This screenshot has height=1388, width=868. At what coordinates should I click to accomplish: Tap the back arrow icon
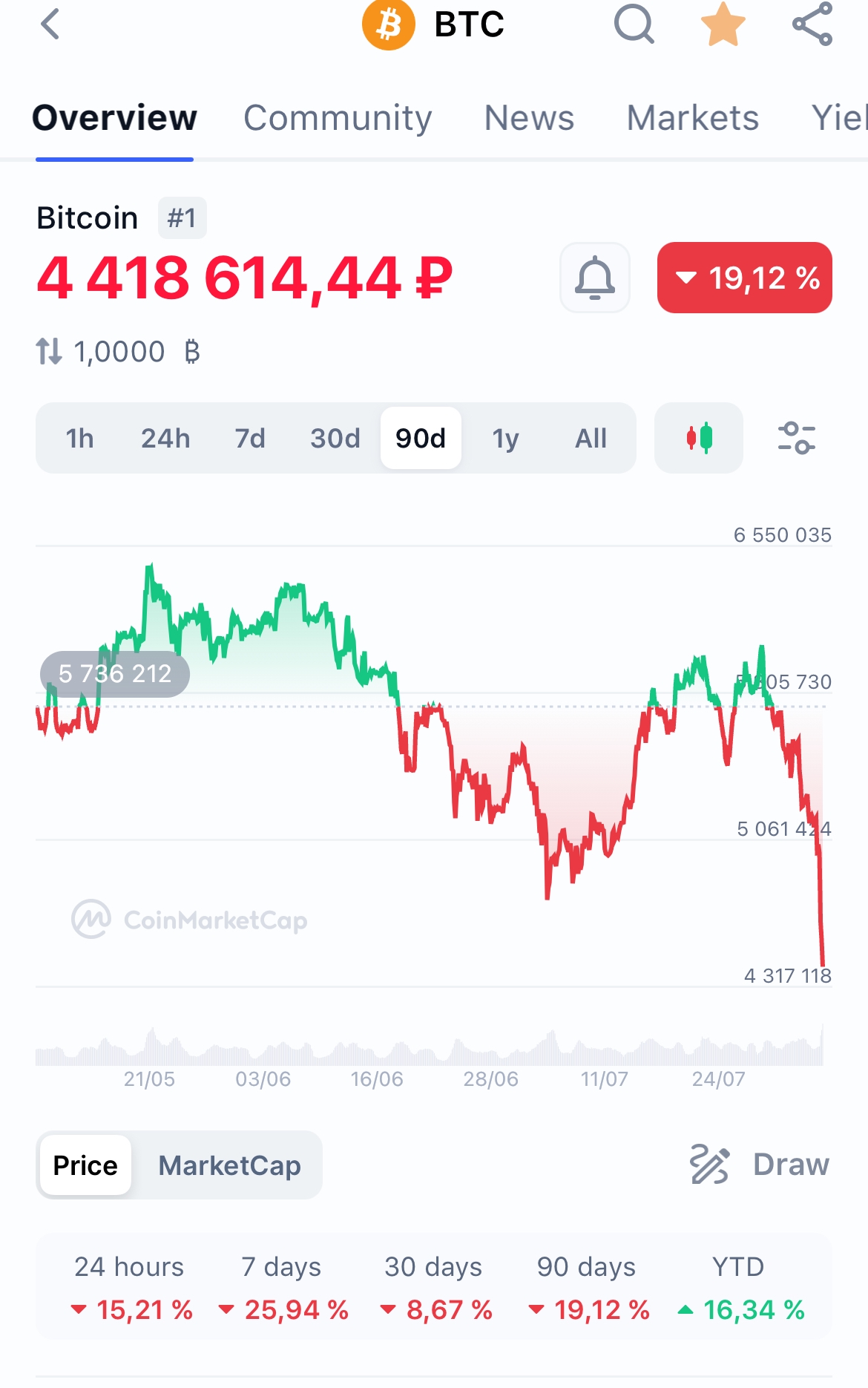pyautogui.click(x=50, y=24)
